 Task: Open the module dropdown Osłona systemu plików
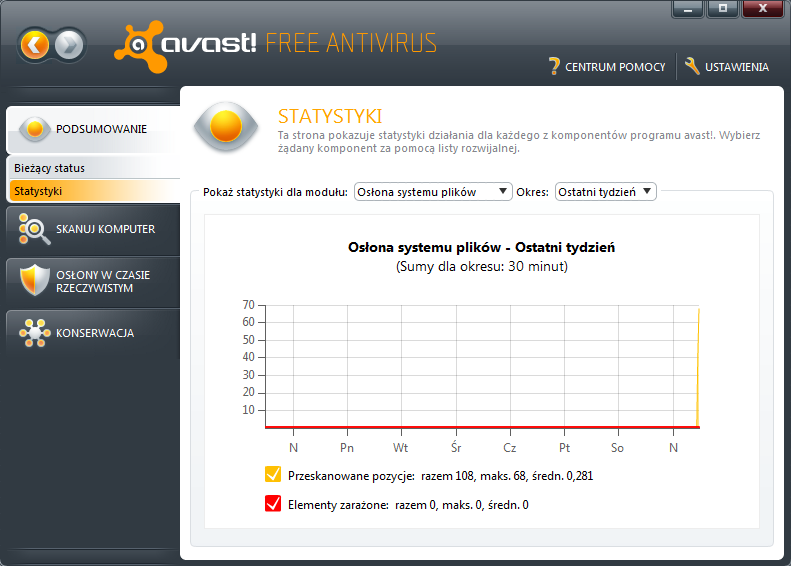[x=433, y=192]
